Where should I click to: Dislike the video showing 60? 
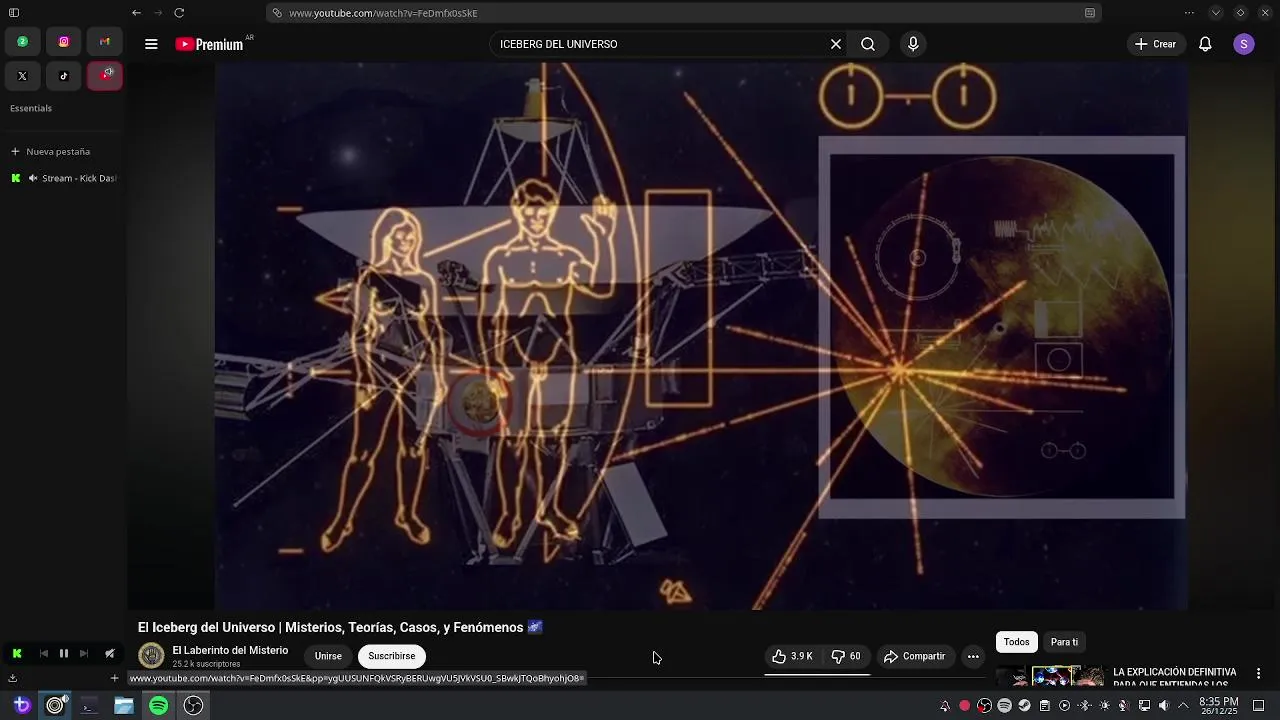click(x=846, y=656)
